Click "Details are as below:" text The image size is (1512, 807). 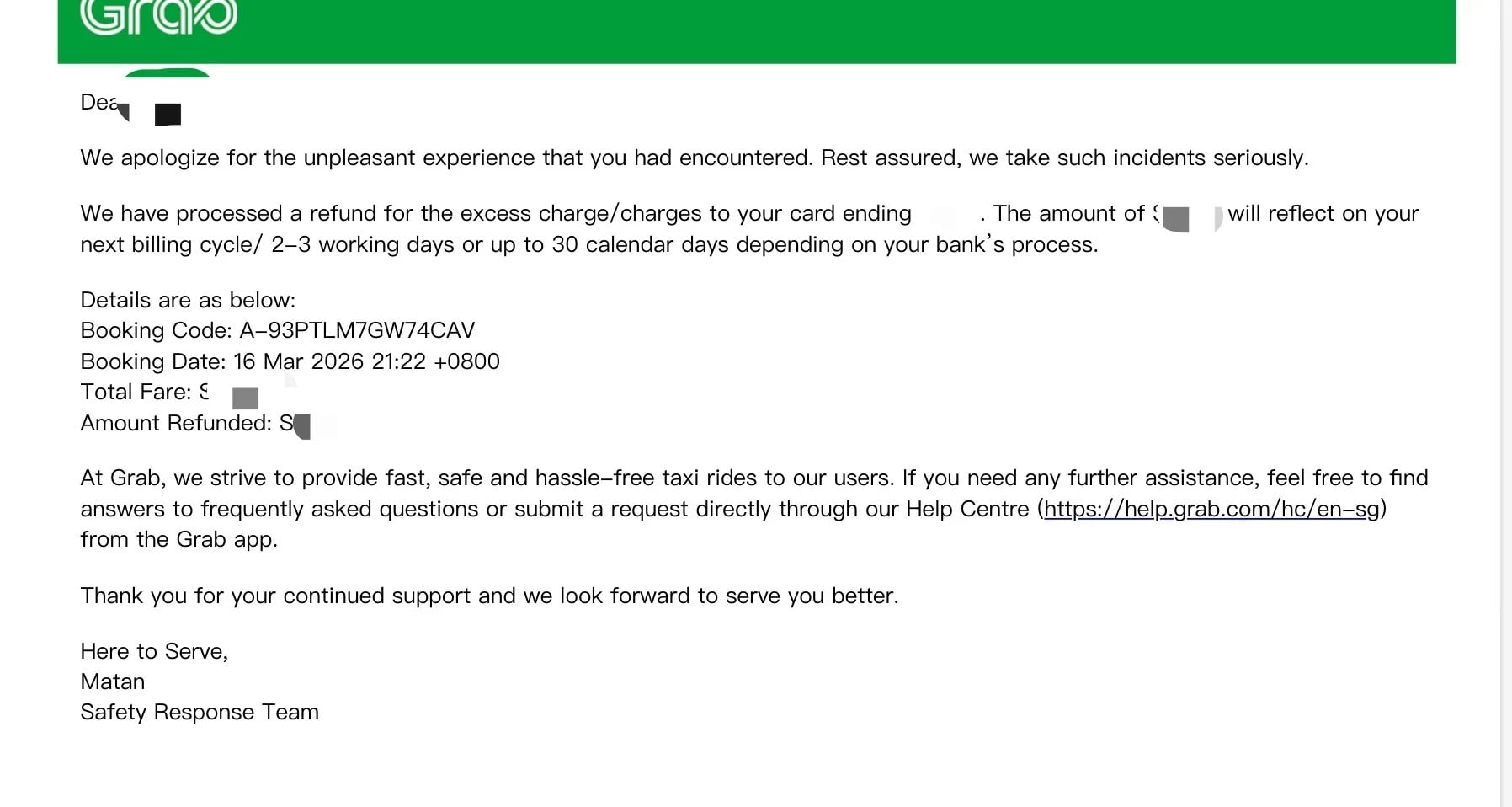point(188,300)
